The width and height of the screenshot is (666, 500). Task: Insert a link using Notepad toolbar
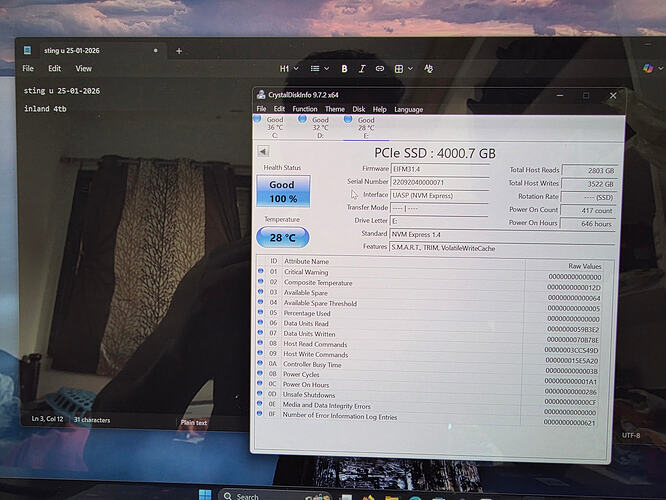pos(380,69)
